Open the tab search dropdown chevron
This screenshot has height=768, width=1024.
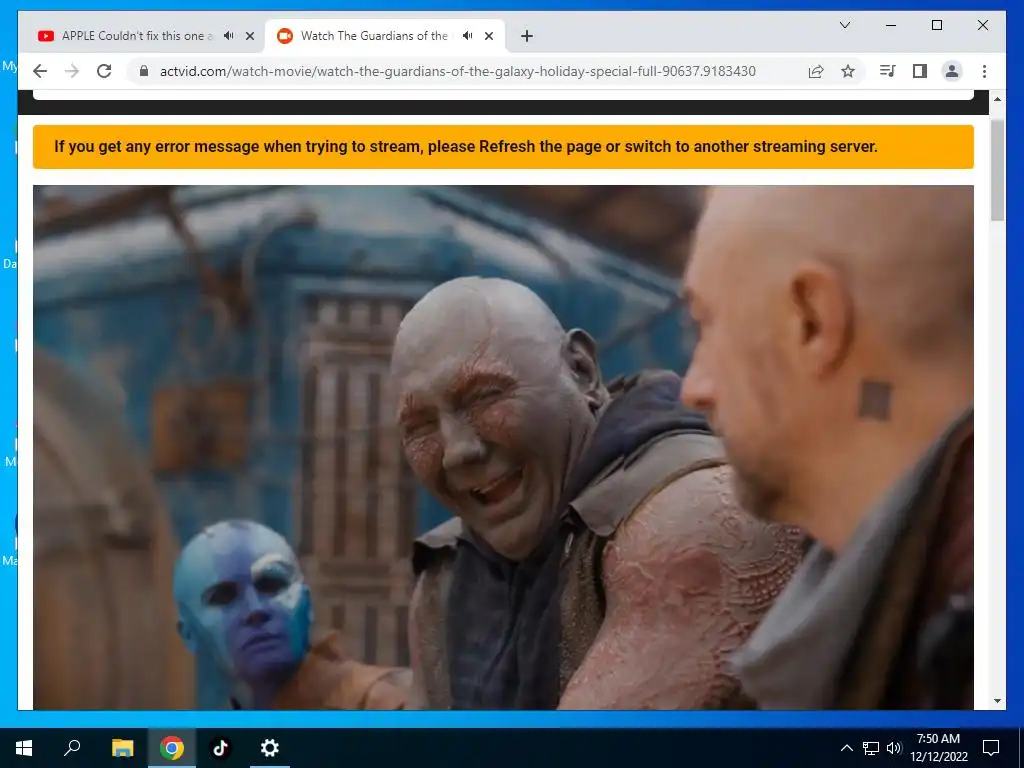point(844,25)
